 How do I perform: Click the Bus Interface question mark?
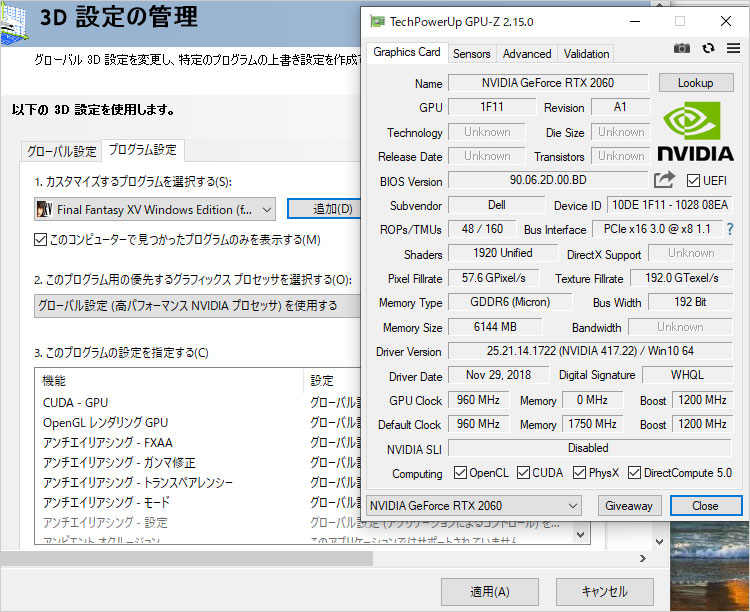730,229
